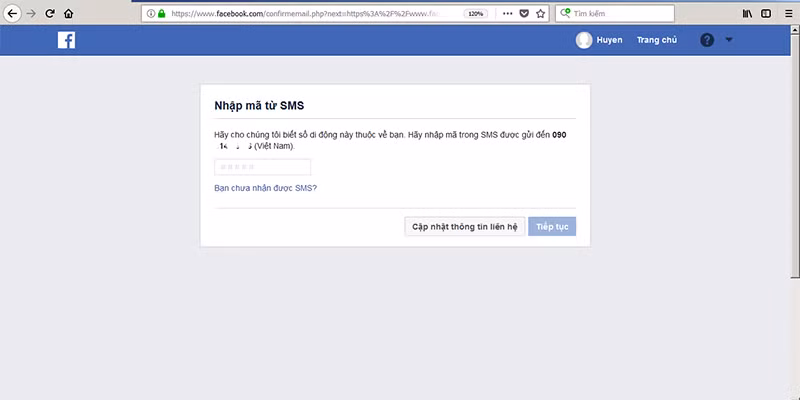Click the Nhập mã từ SMS heading
This screenshot has height=400, width=800.
pos(259,106)
